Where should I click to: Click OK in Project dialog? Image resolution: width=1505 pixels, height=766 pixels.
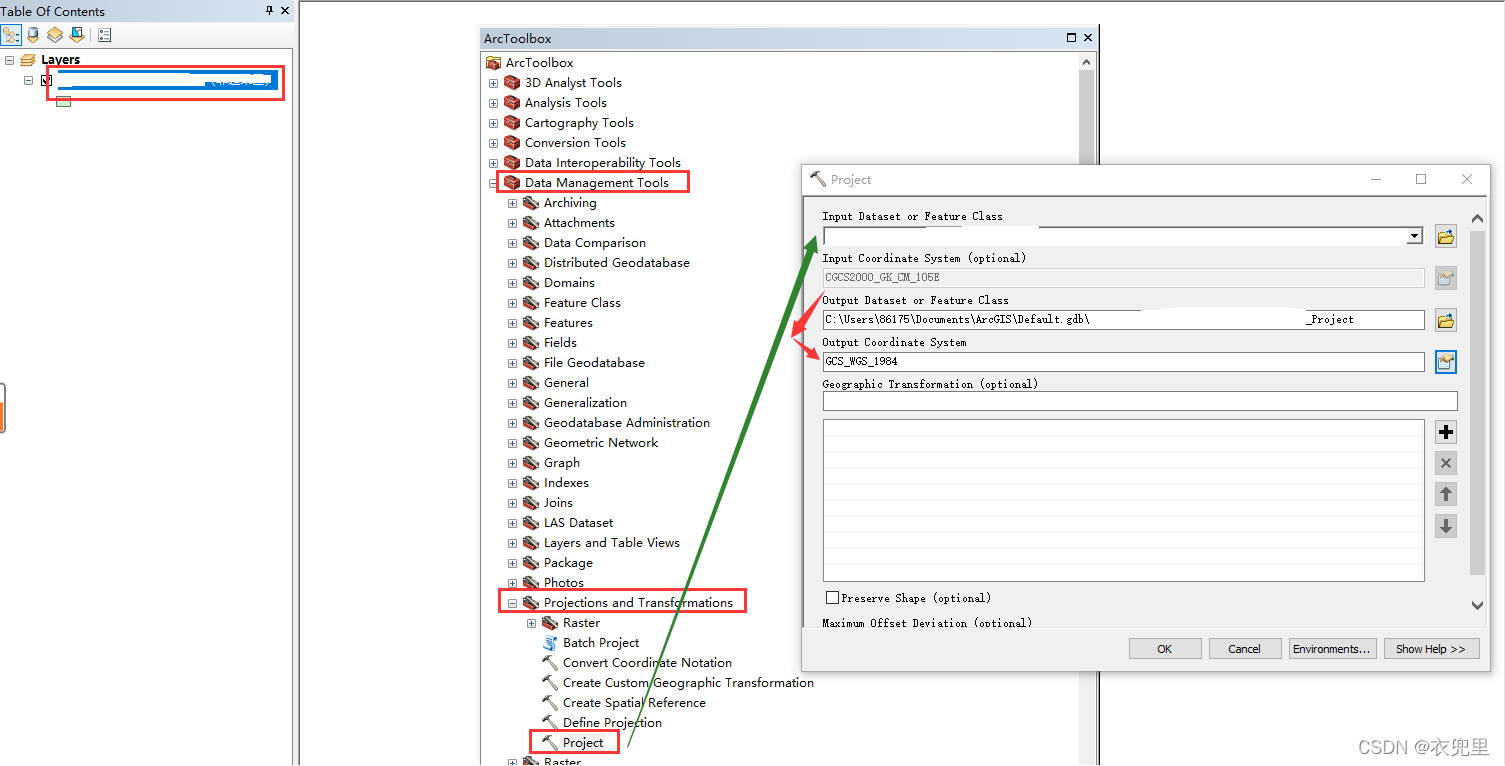(1165, 649)
